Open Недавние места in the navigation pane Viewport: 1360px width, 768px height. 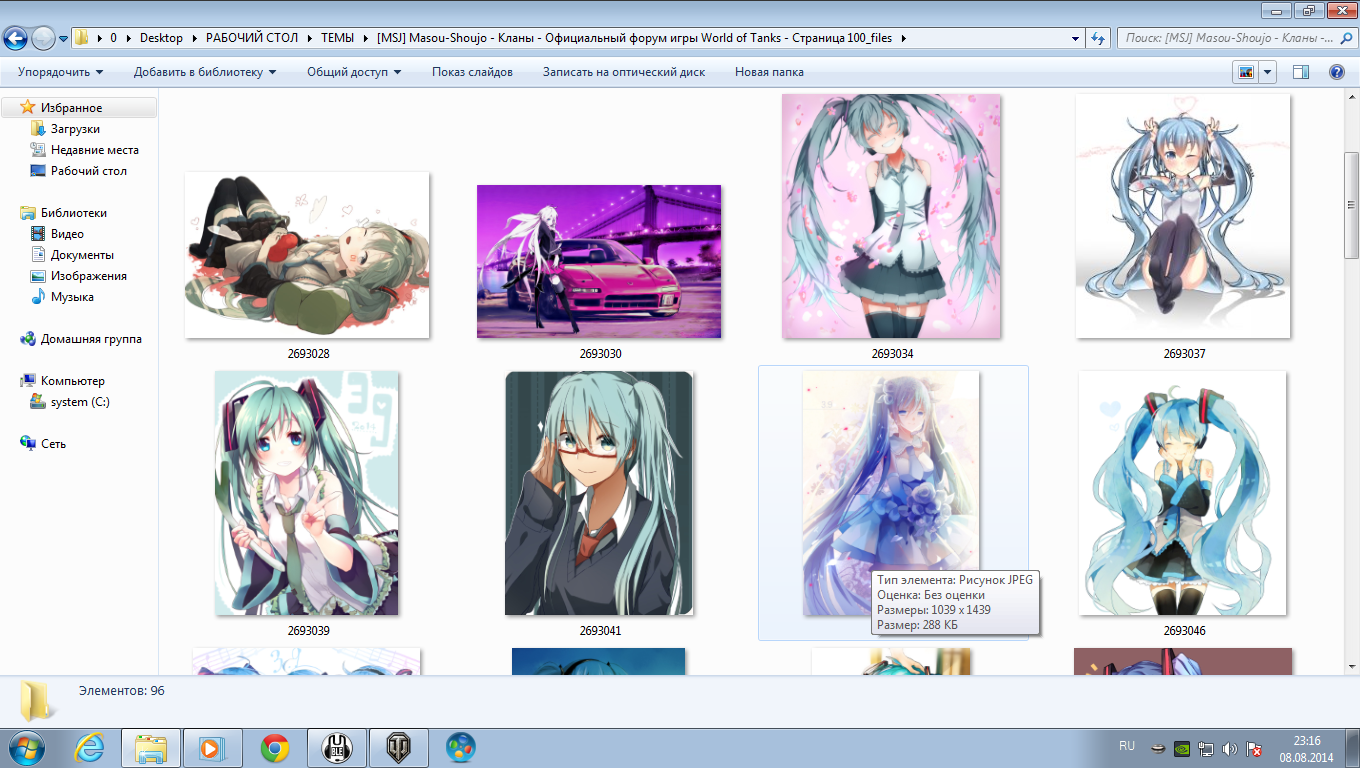click(x=95, y=150)
